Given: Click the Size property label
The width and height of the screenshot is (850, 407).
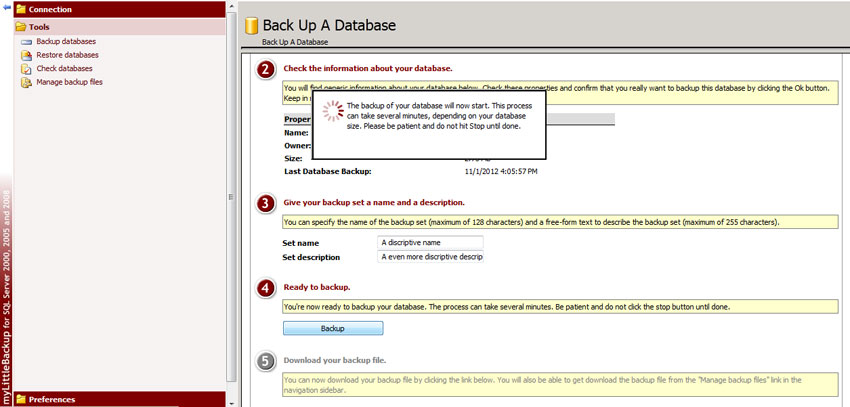Looking at the screenshot, I should (293, 158).
